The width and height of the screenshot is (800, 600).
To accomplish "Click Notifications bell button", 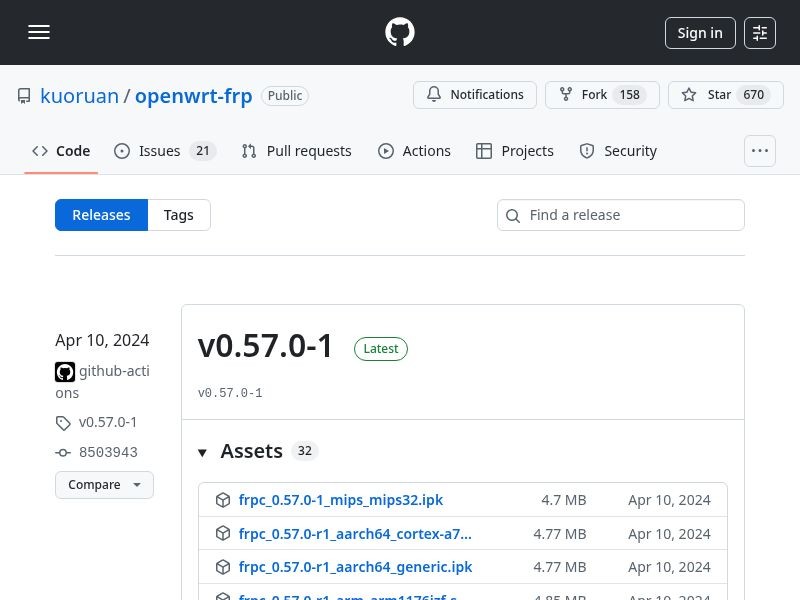I will coord(475,95).
